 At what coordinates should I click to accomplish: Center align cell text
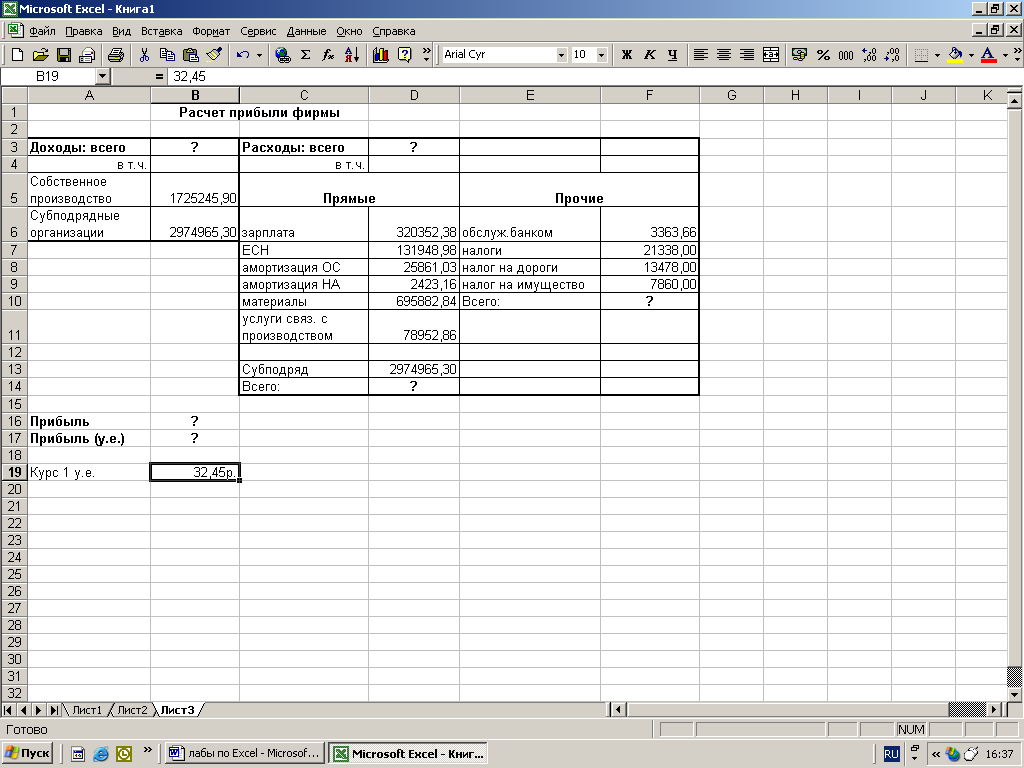tap(724, 55)
